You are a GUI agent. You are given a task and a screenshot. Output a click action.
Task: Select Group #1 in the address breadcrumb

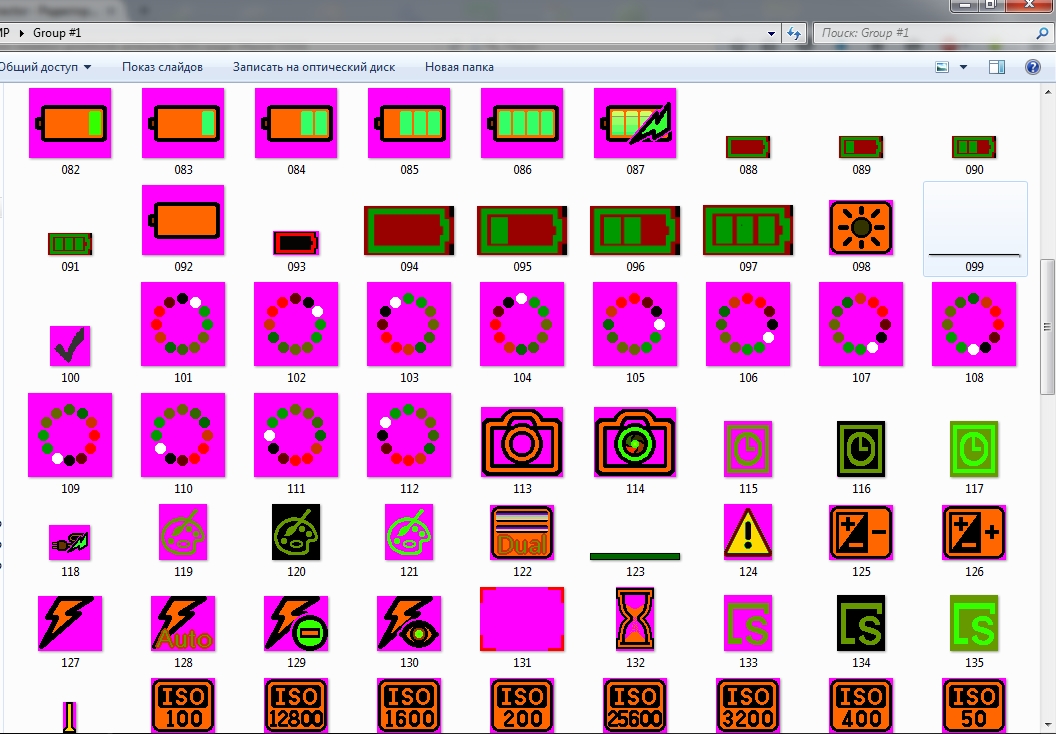[57, 33]
